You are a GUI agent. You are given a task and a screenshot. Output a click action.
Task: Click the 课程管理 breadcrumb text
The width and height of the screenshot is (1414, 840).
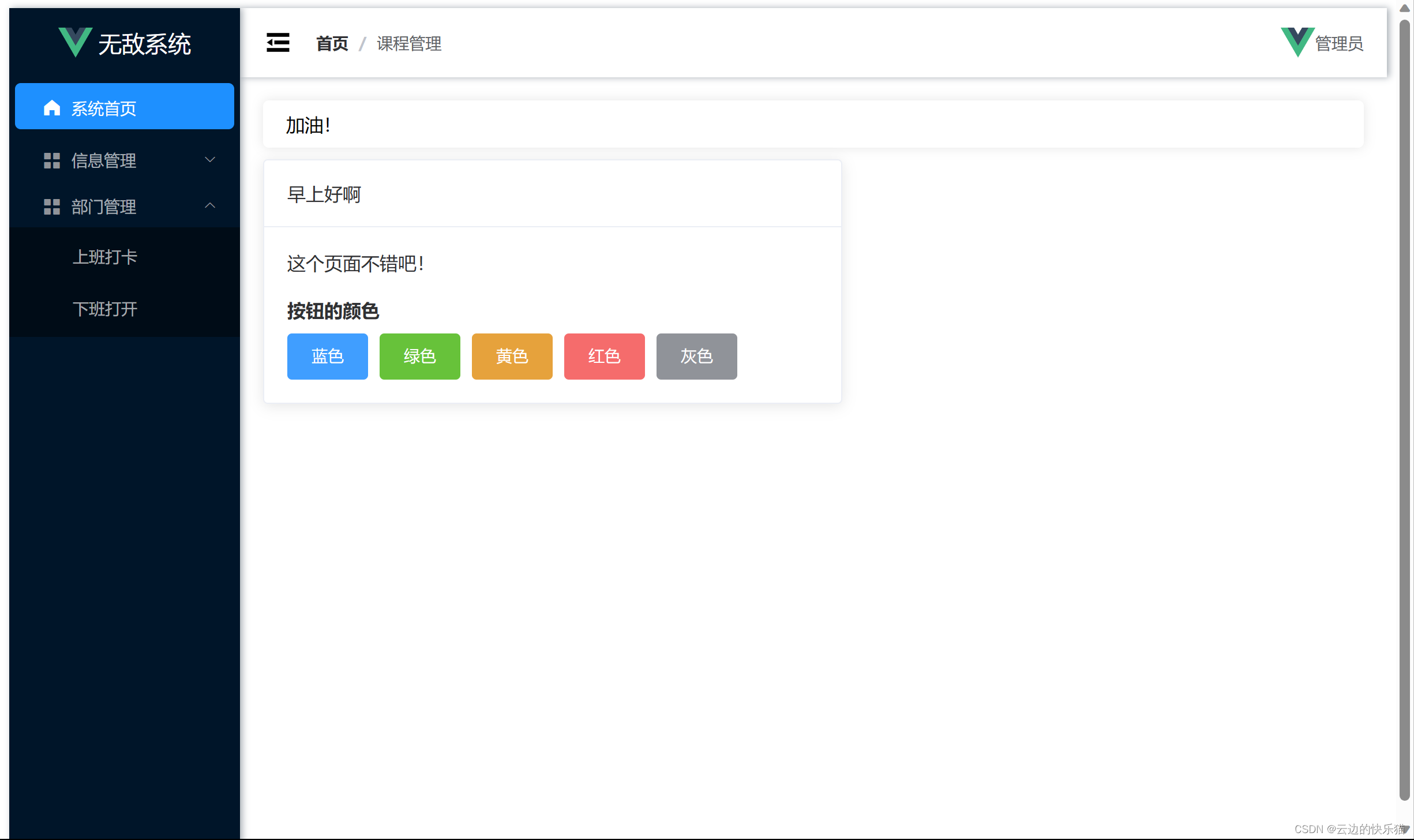click(409, 43)
